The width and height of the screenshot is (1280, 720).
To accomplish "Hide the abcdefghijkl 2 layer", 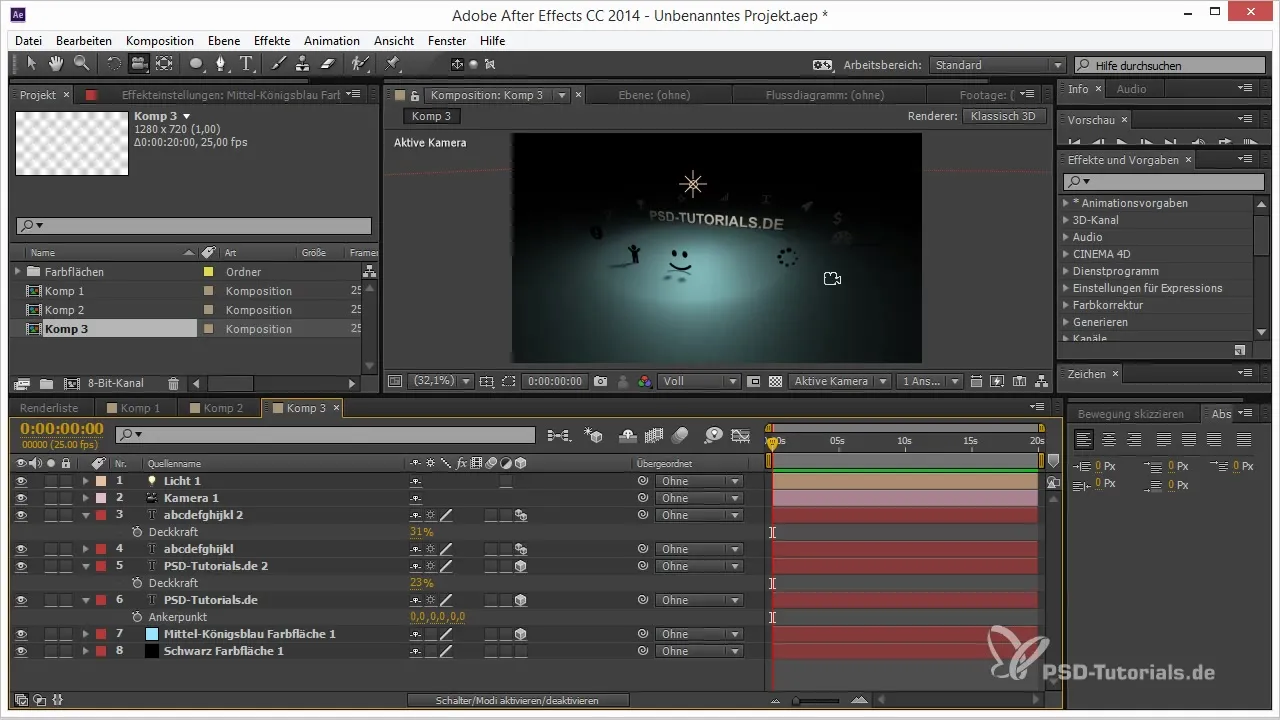I will (21, 515).
